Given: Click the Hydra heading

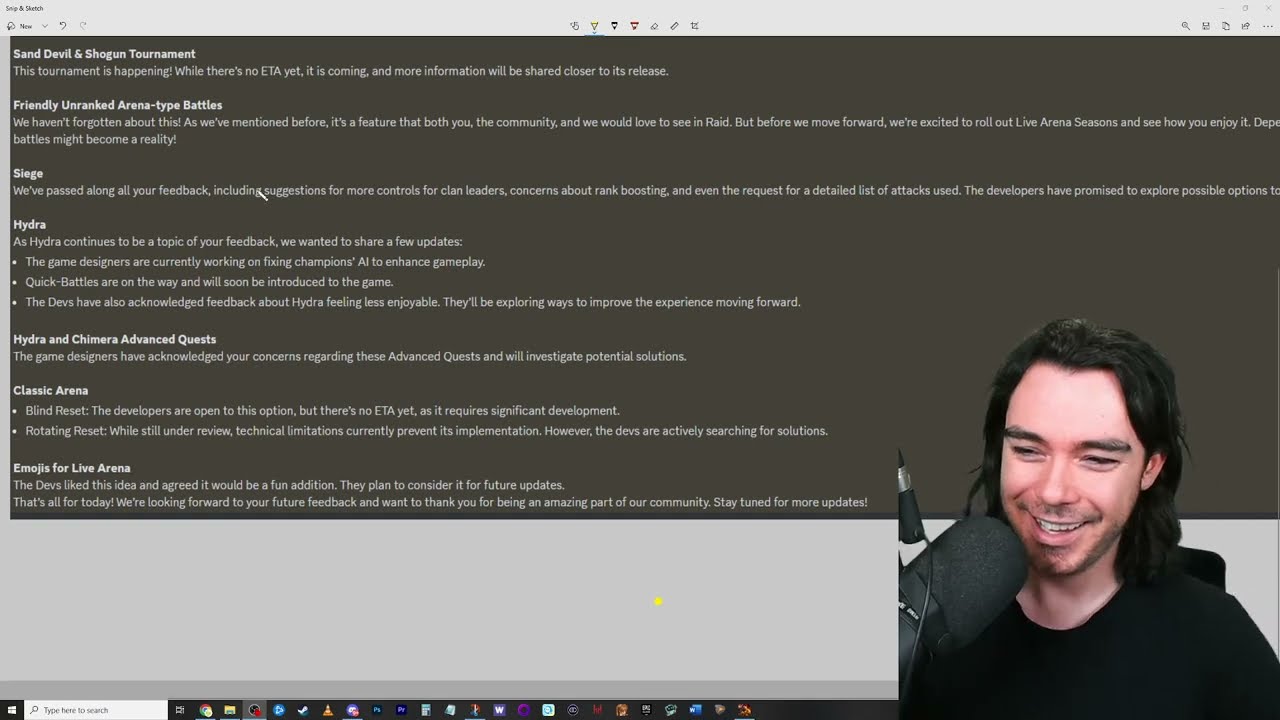Looking at the screenshot, I should pos(29,224).
